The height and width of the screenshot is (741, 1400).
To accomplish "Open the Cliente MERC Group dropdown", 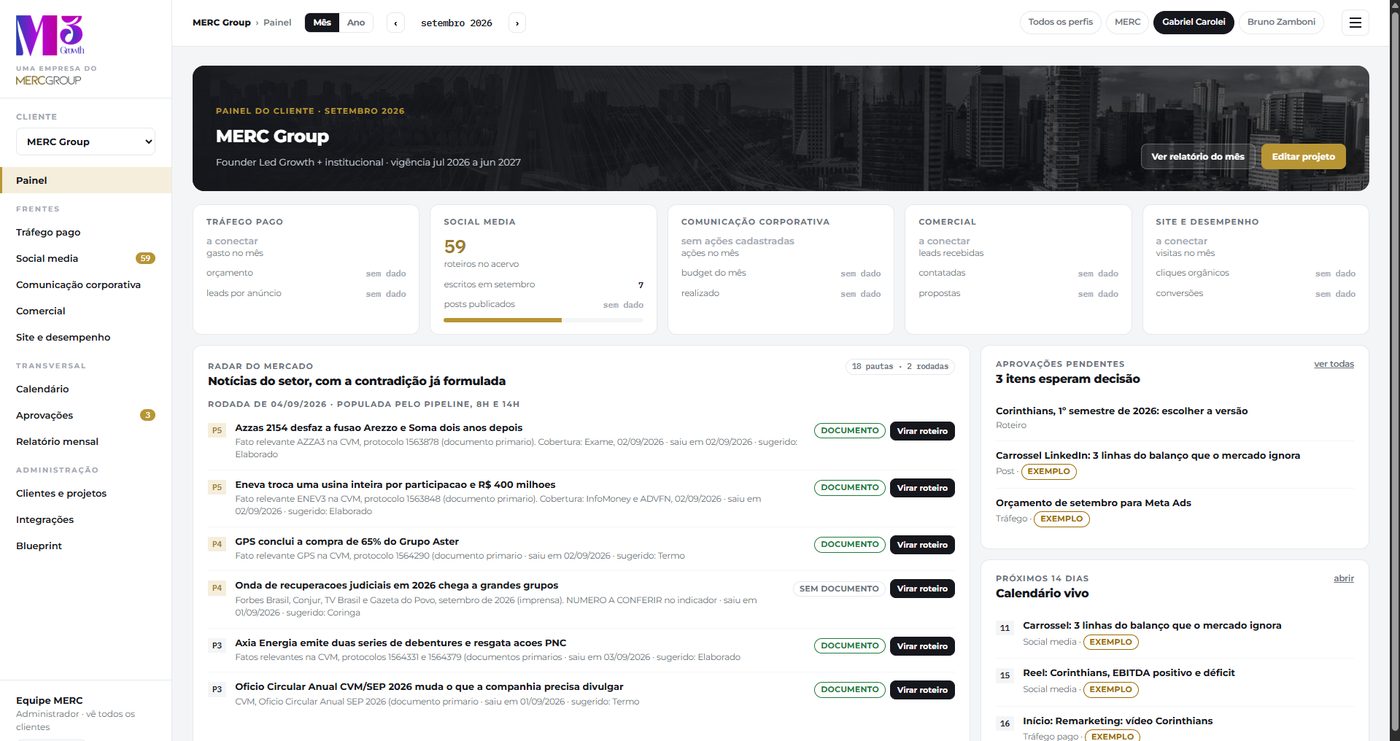I will [x=85, y=142].
